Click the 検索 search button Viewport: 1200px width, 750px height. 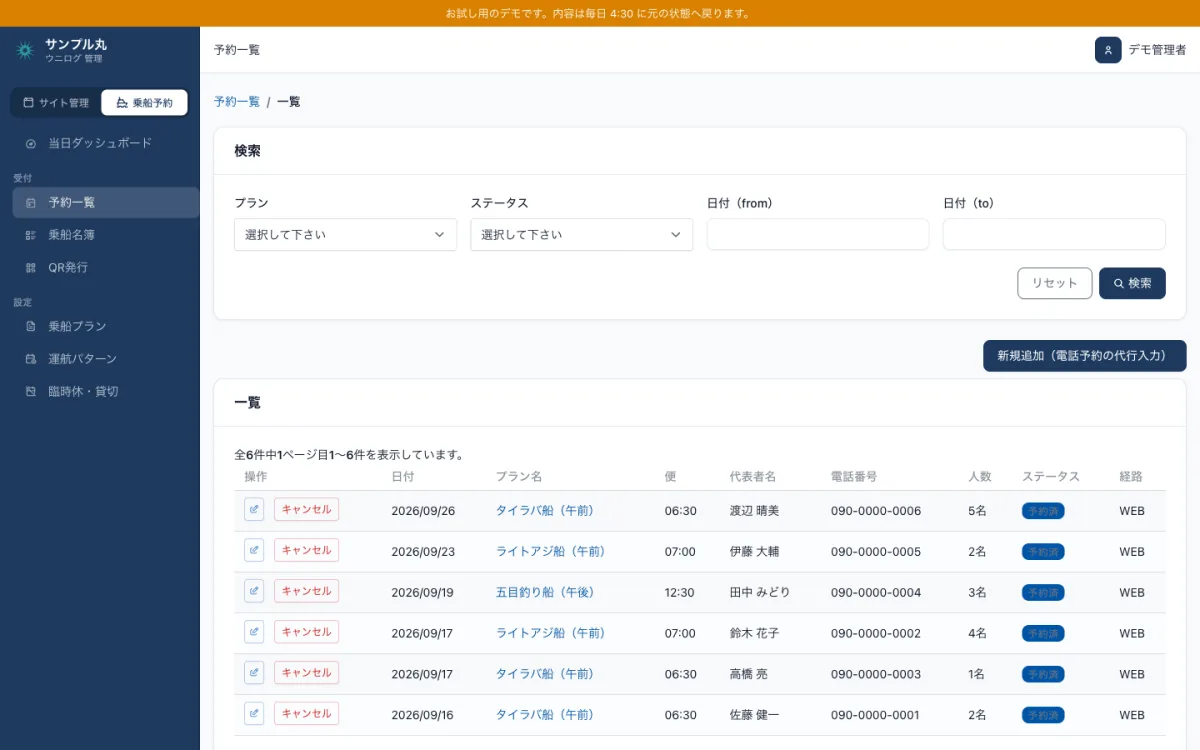pos(1132,283)
